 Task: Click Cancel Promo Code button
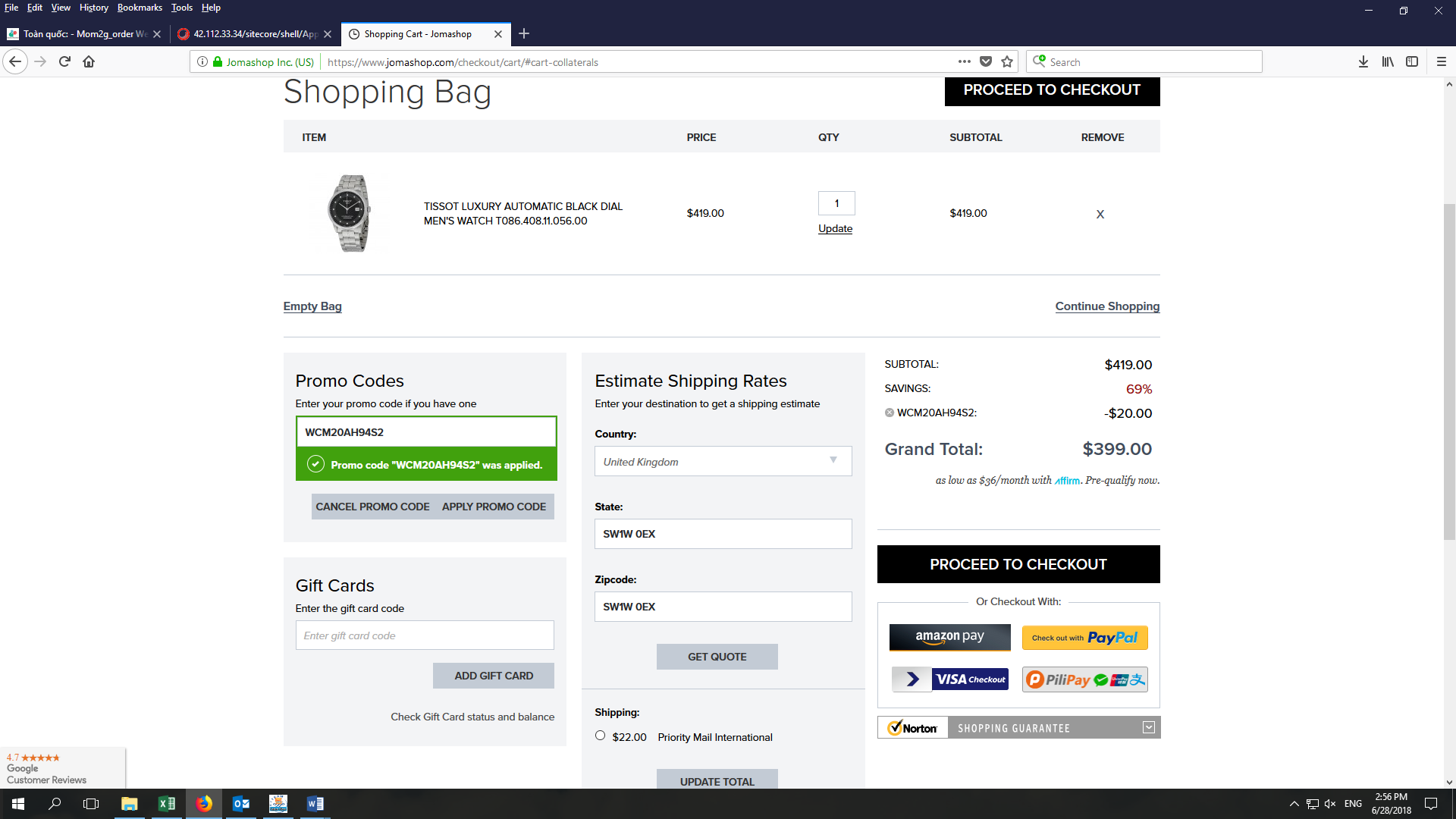coord(372,507)
